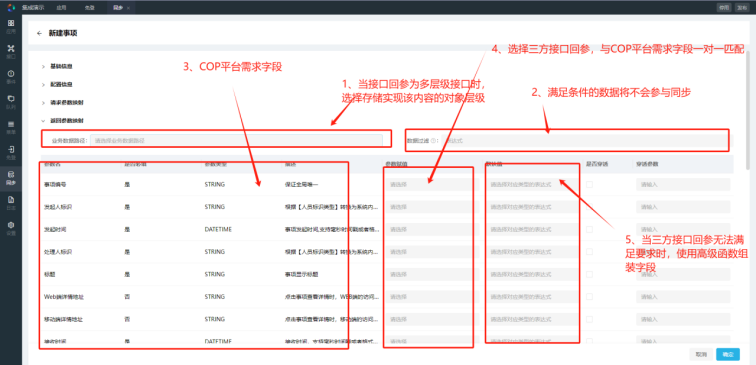Tick the 是否穿透 checkbox in the Web端详情地址 row
Image resolution: width=756 pixels, height=365 pixels.
(589, 297)
